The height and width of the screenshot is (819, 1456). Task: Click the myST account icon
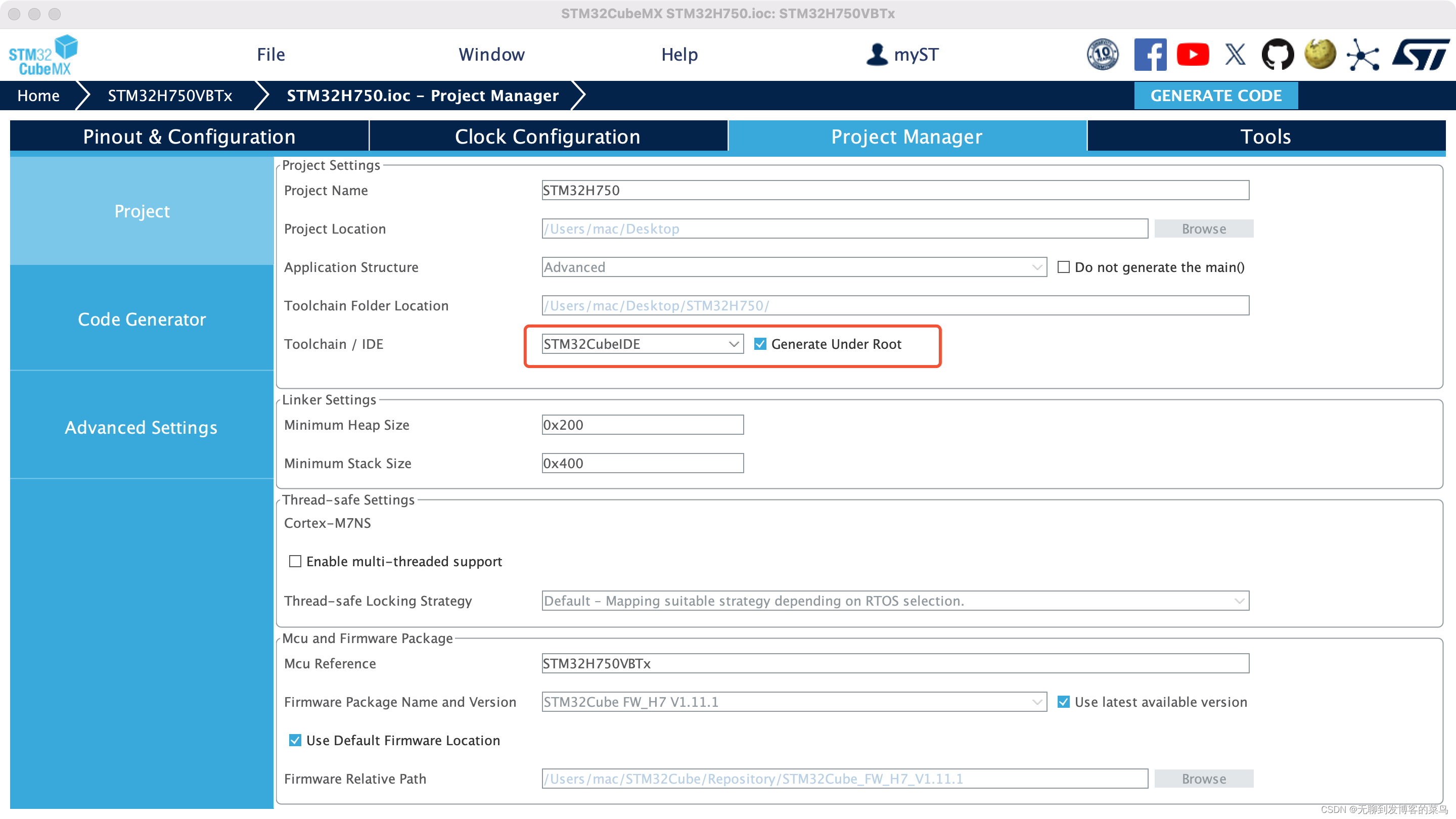[x=877, y=54]
